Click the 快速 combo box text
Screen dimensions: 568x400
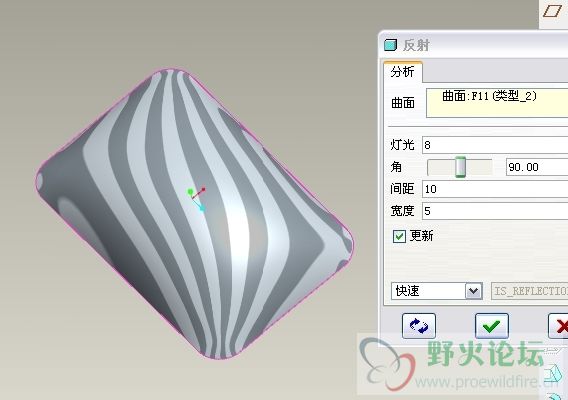pos(408,291)
